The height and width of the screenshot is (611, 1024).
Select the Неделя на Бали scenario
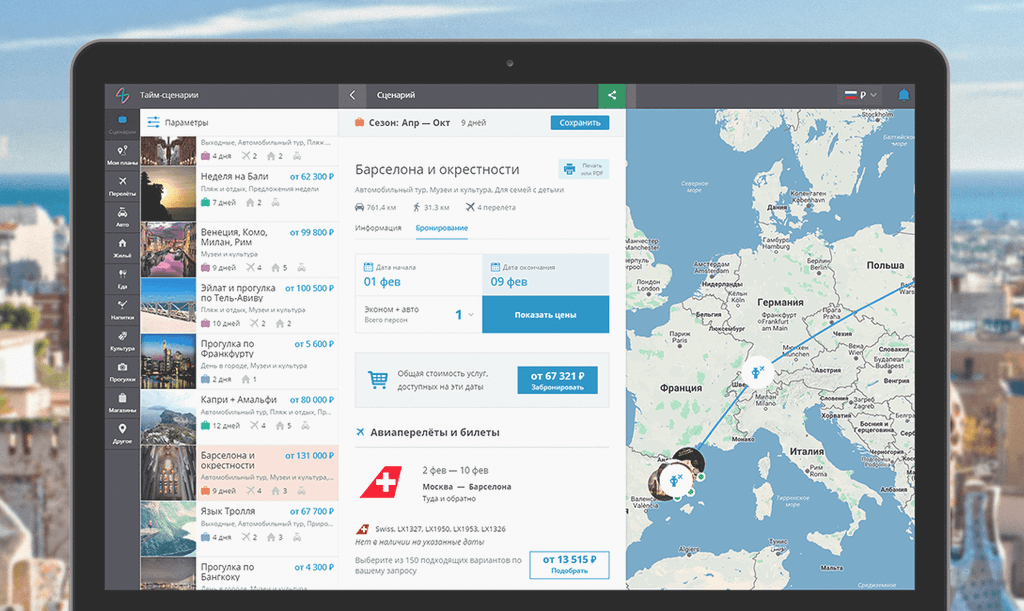[240, 194]
